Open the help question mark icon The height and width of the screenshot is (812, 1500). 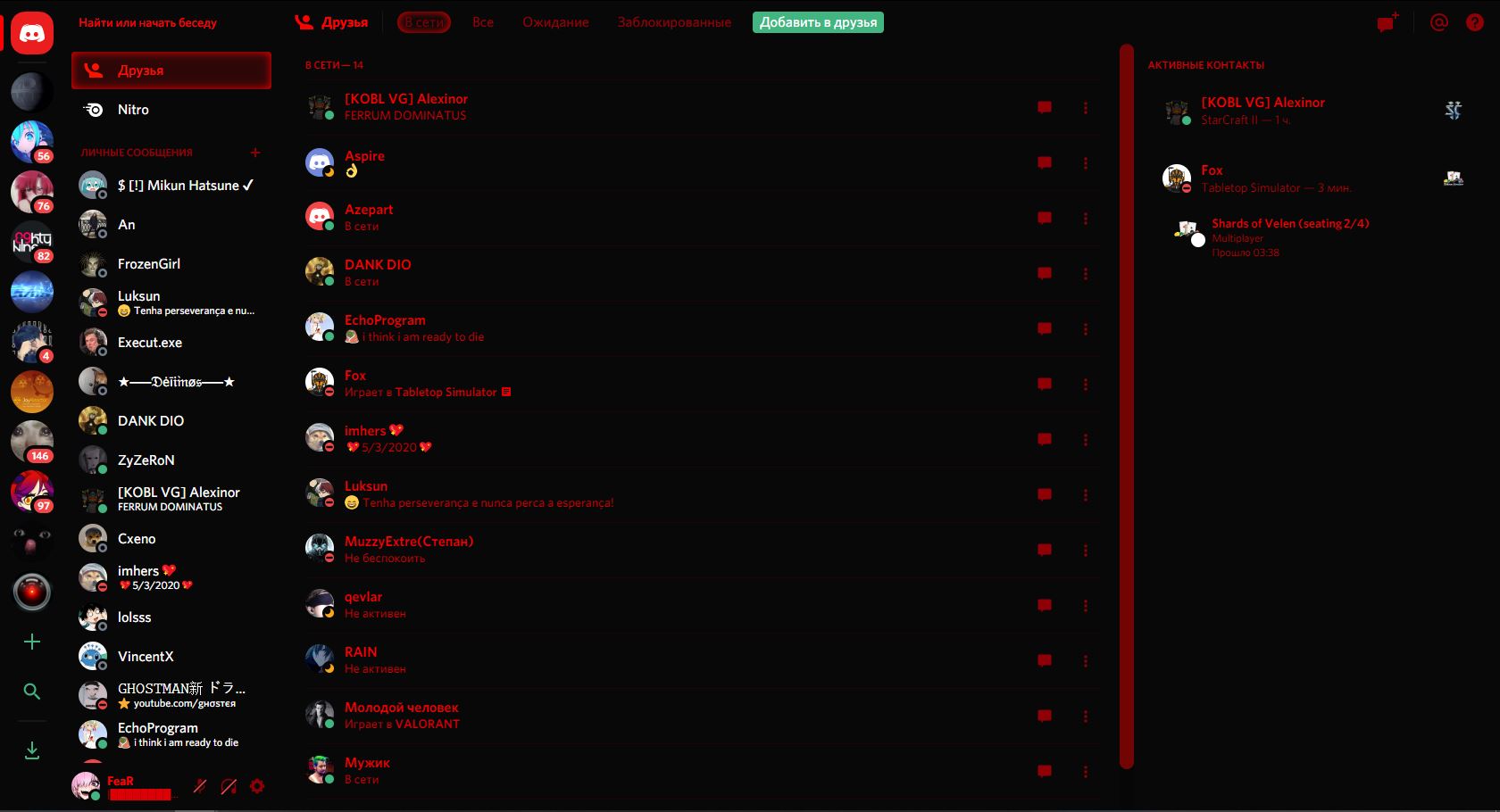pyautogui.click(x=1475, y=22)
